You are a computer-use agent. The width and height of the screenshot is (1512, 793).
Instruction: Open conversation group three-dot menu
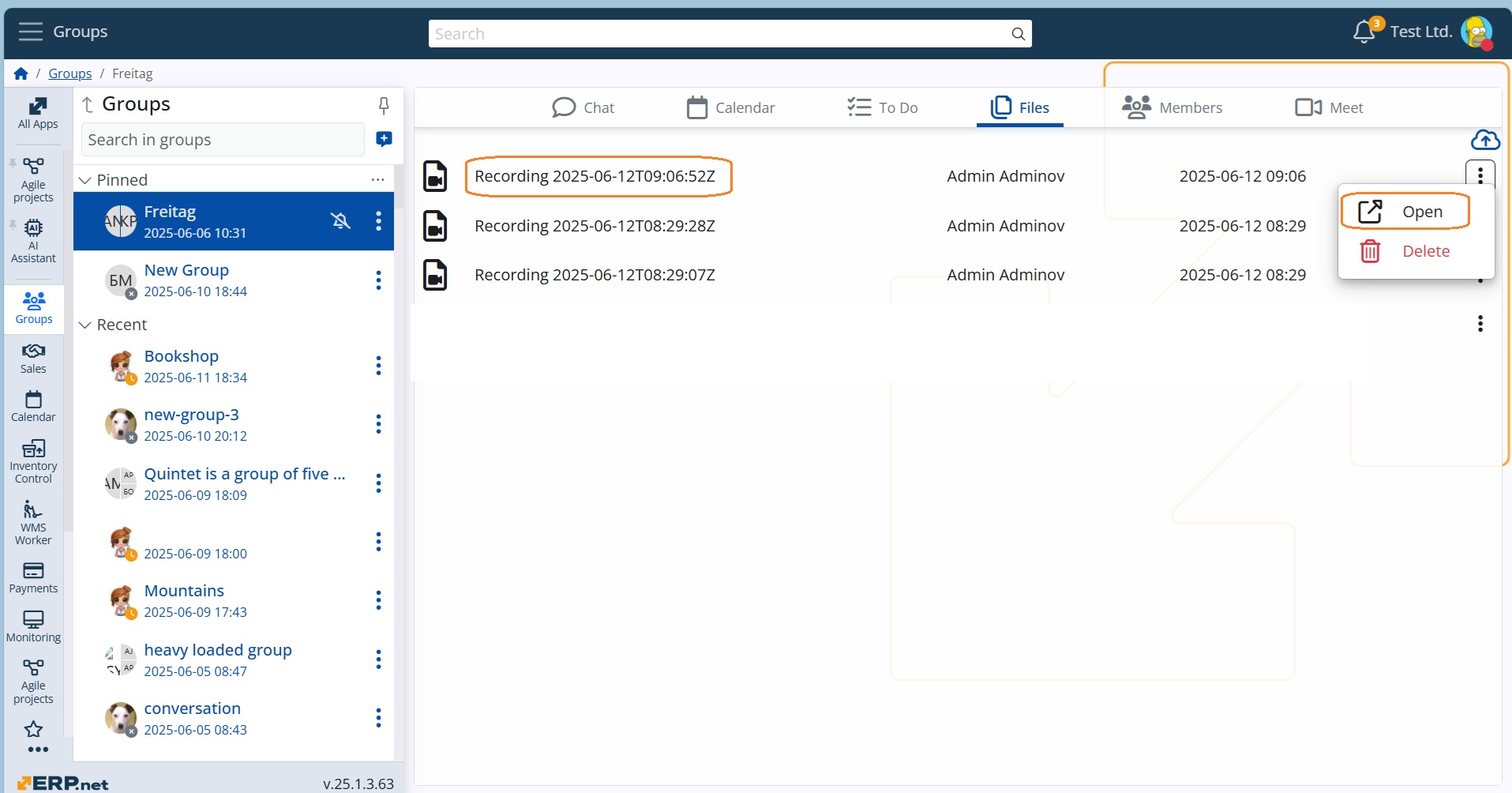pos(378,718)
